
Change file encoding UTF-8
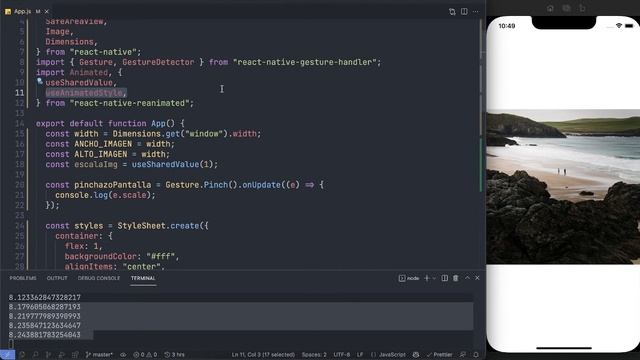click(x=342, y=355)
